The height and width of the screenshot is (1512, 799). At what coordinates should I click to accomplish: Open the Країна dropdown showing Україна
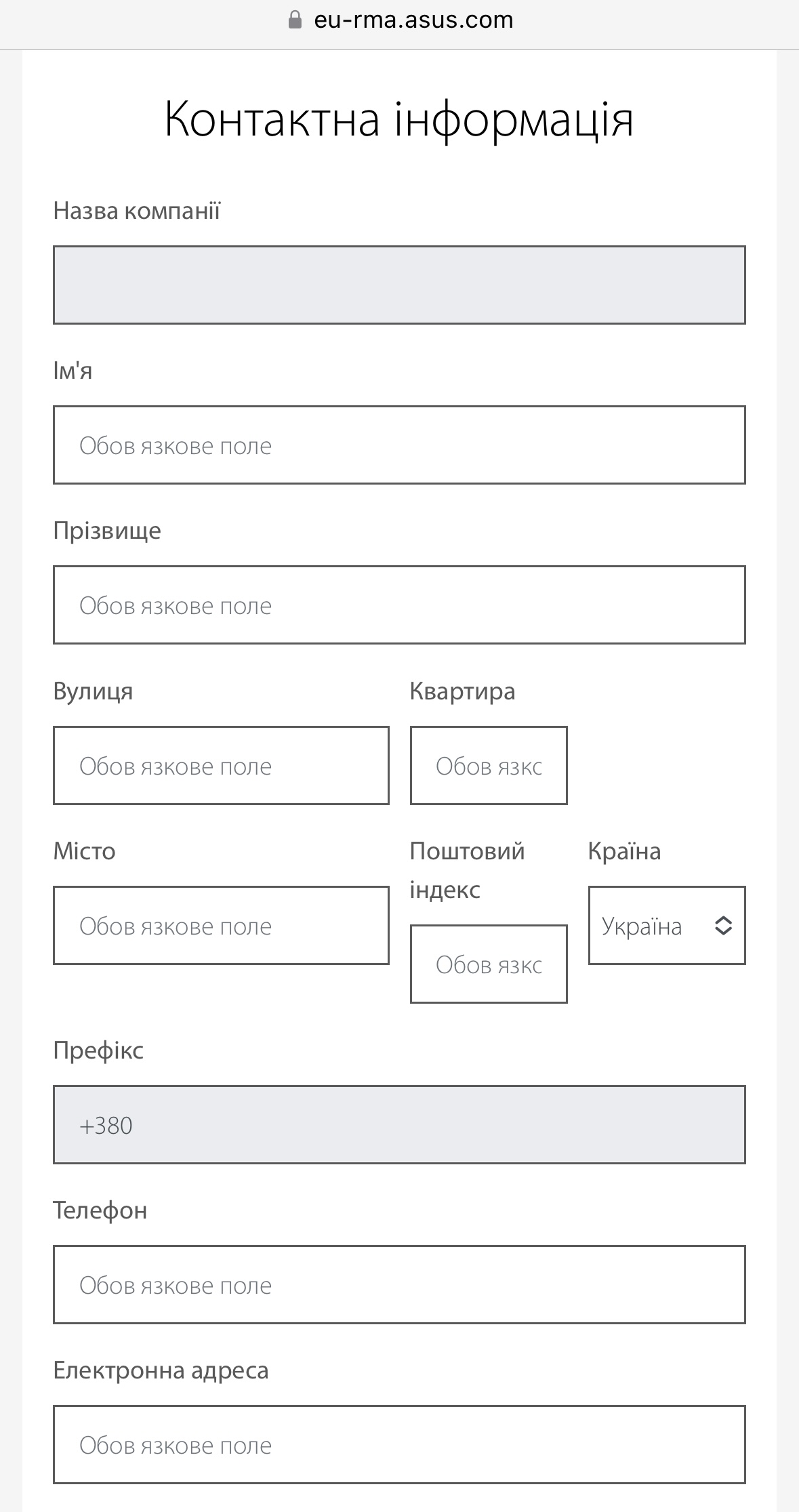(667, 925)
